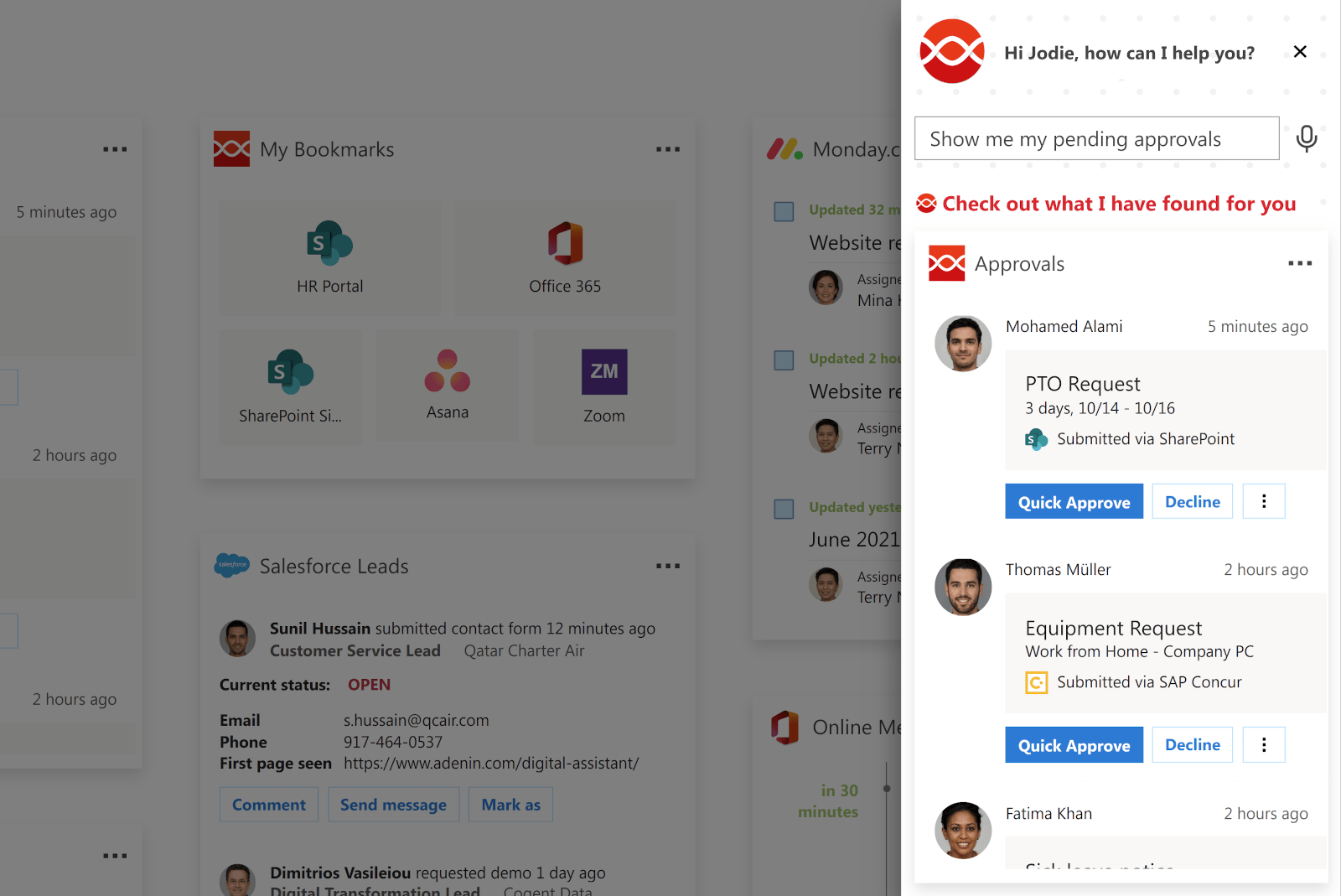Screen dimensions: 1341x896
Task: Click the OPEN status label
Action: pyautogui.click(x=369, y=685)
